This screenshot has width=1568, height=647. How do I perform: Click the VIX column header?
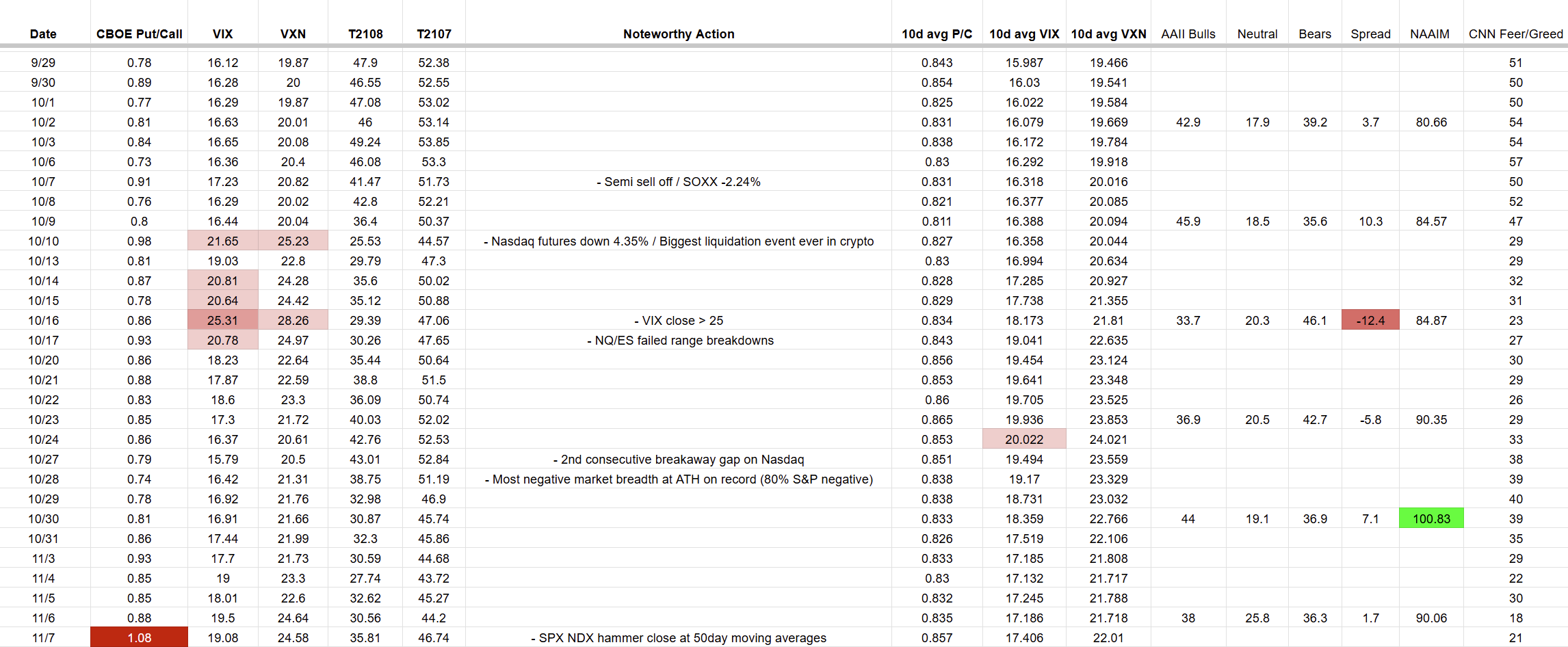(222, 34)
